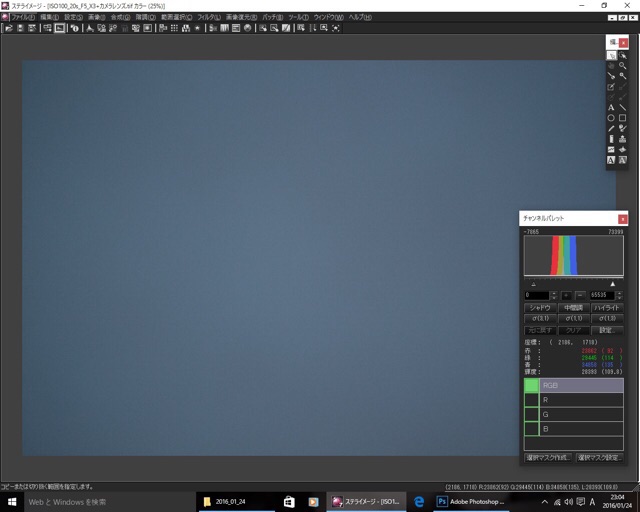Select the stamp tool in the toolbox
The width and height of the screenshot is (640, 512).
pos(622,139)
